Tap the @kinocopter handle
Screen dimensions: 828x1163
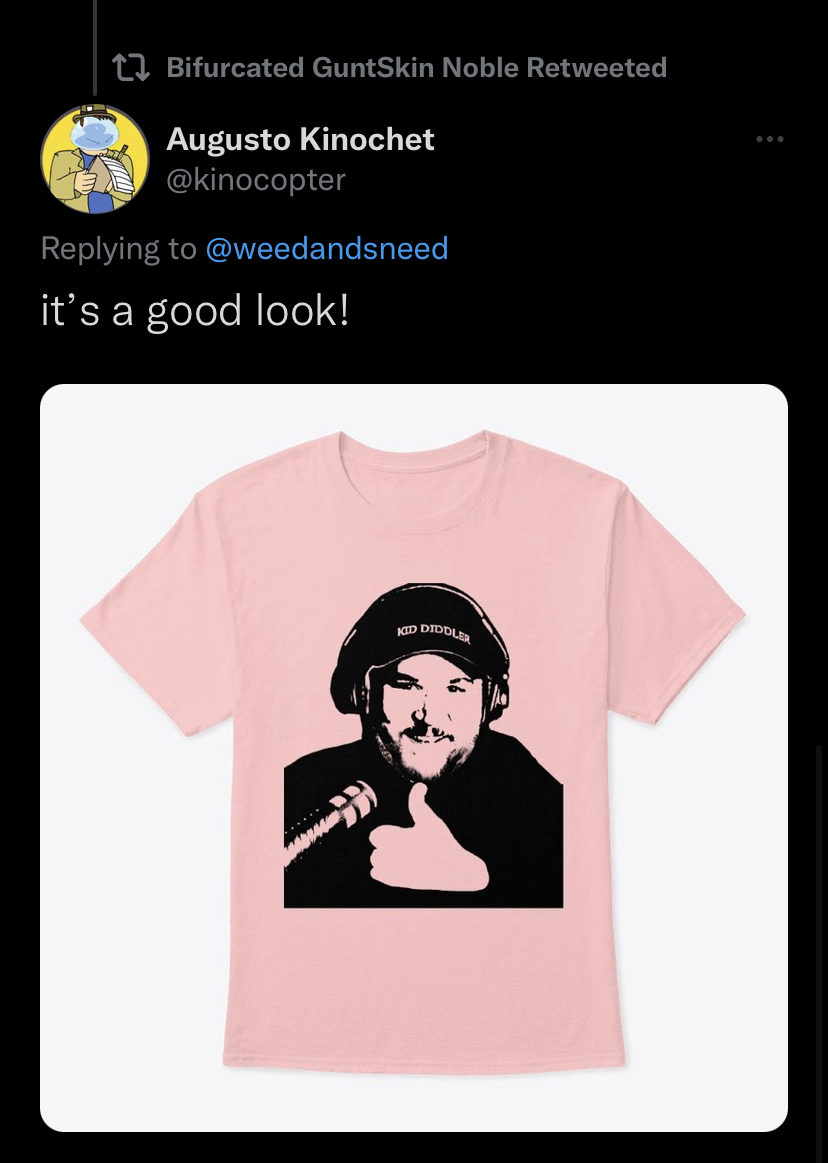click(x=256, y=179)
